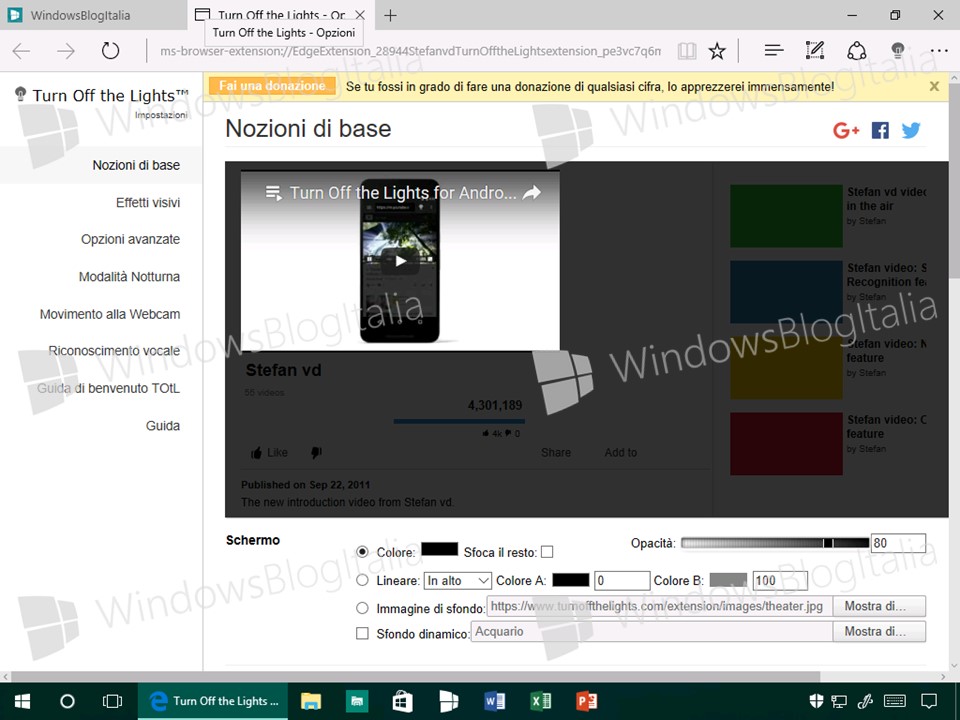The height and width of the screenshot is (720, 960).
Task: Open the Windows Start menu
Action: coord(23,701)
